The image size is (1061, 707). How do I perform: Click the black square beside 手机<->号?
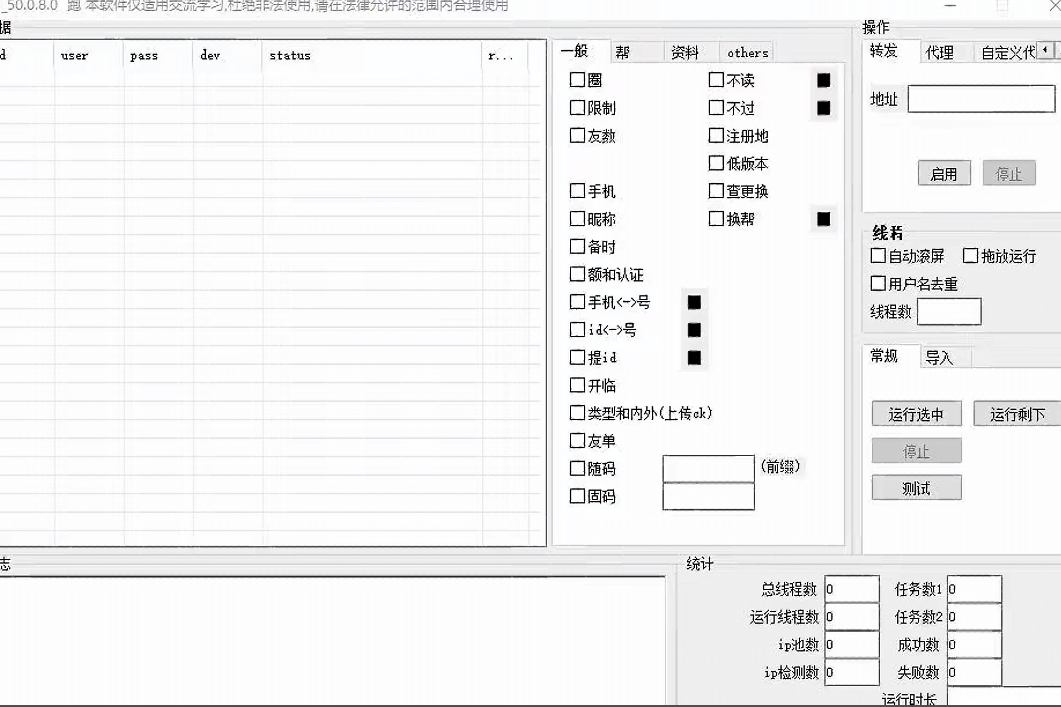[x=694, y=302]
